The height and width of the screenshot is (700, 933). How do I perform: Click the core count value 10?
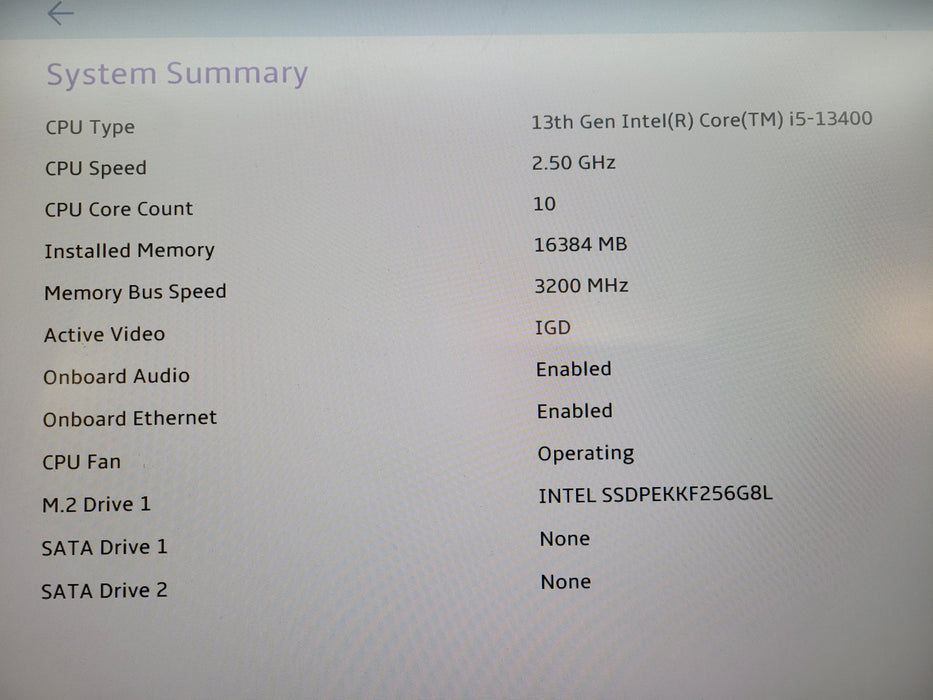(x=544, y=204)
